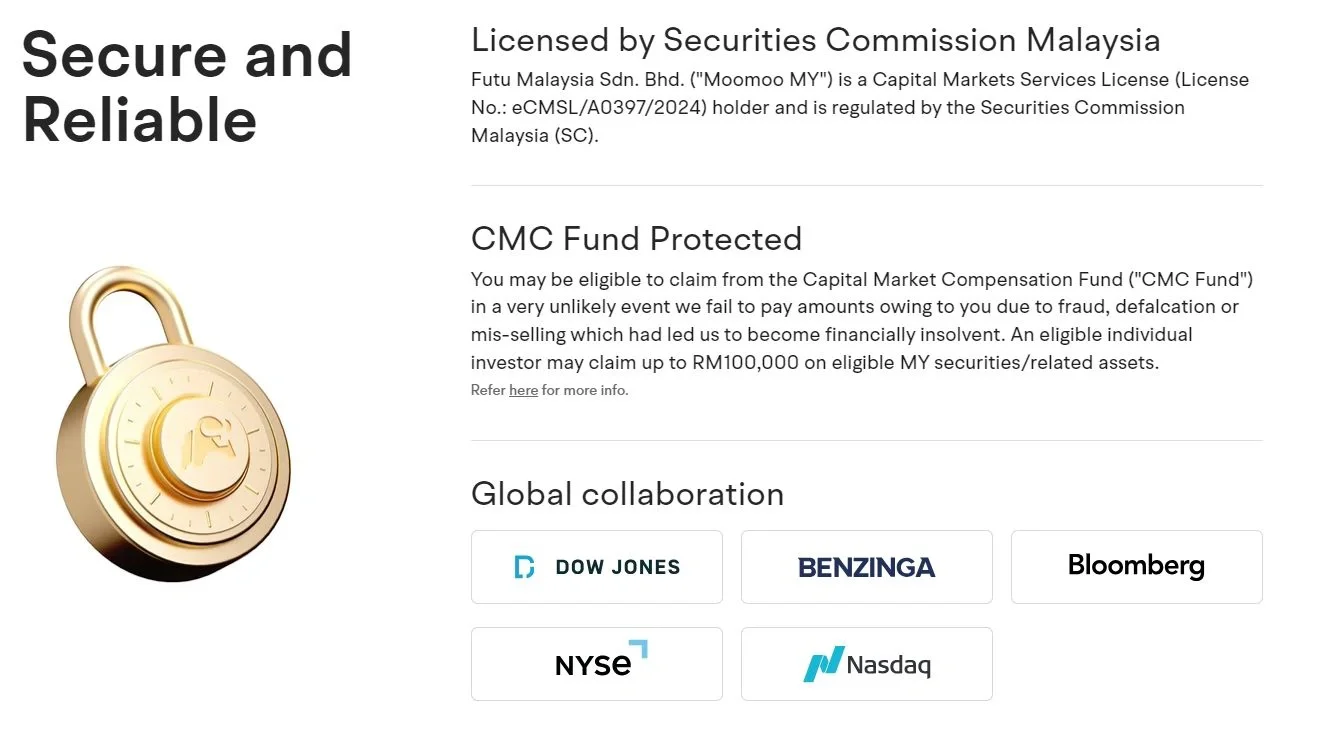Click the divider line above CMC Fund Protected
This screenshot has height=740, width=1323.
[x=866, y=185]
